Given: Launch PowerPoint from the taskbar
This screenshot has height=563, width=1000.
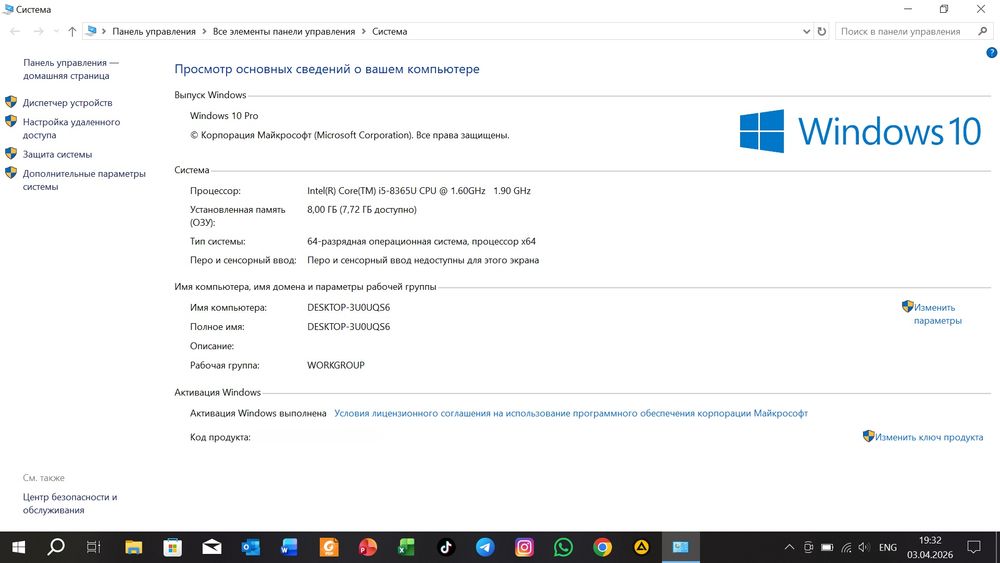Looking at the screenshot, I should click(x=368, y=547).
